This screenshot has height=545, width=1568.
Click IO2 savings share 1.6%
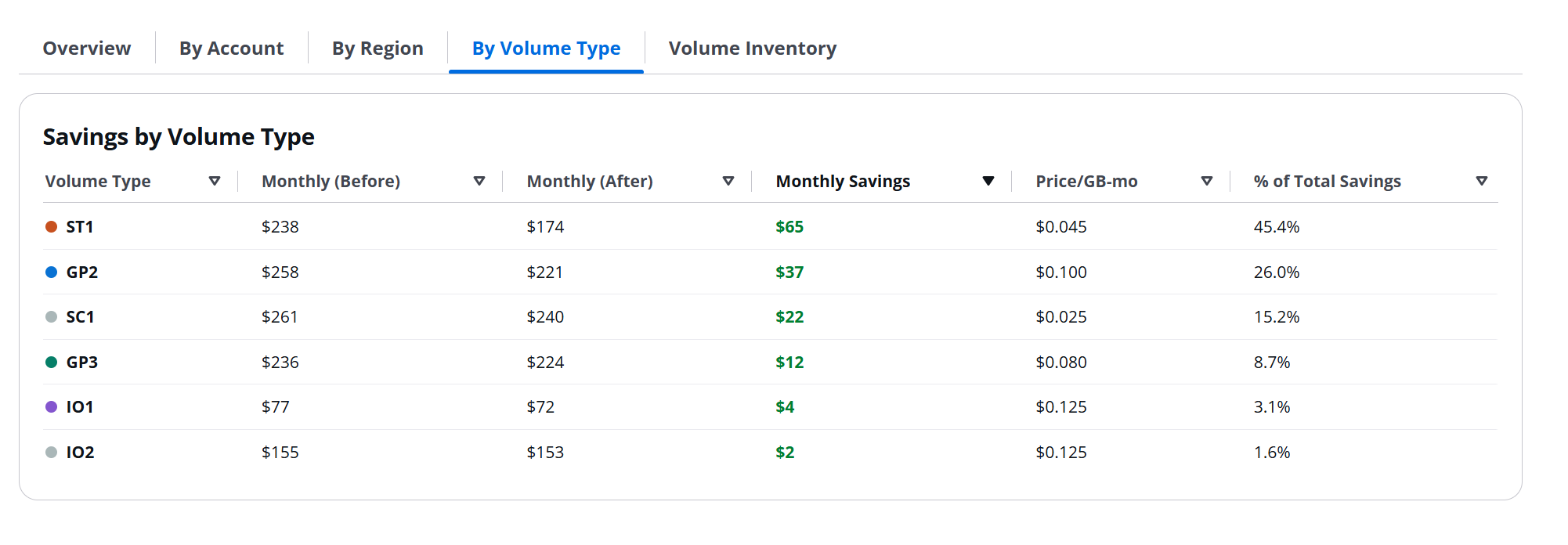(1272, 453)
